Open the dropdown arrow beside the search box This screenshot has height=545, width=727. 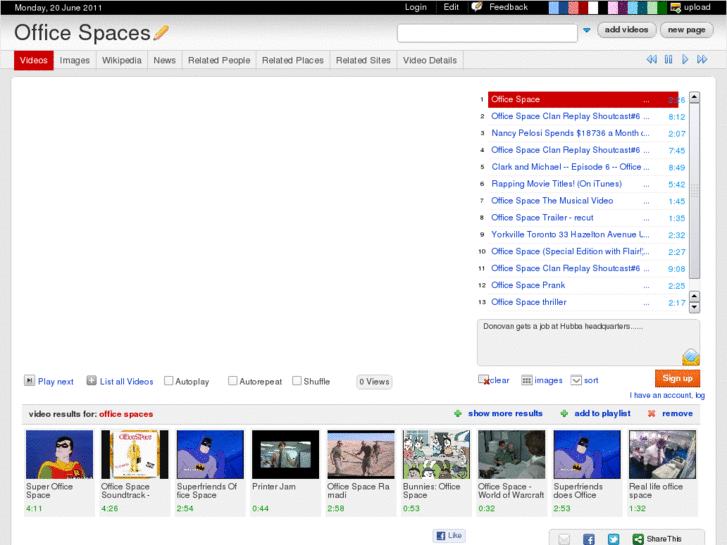(x=587, y=31)
